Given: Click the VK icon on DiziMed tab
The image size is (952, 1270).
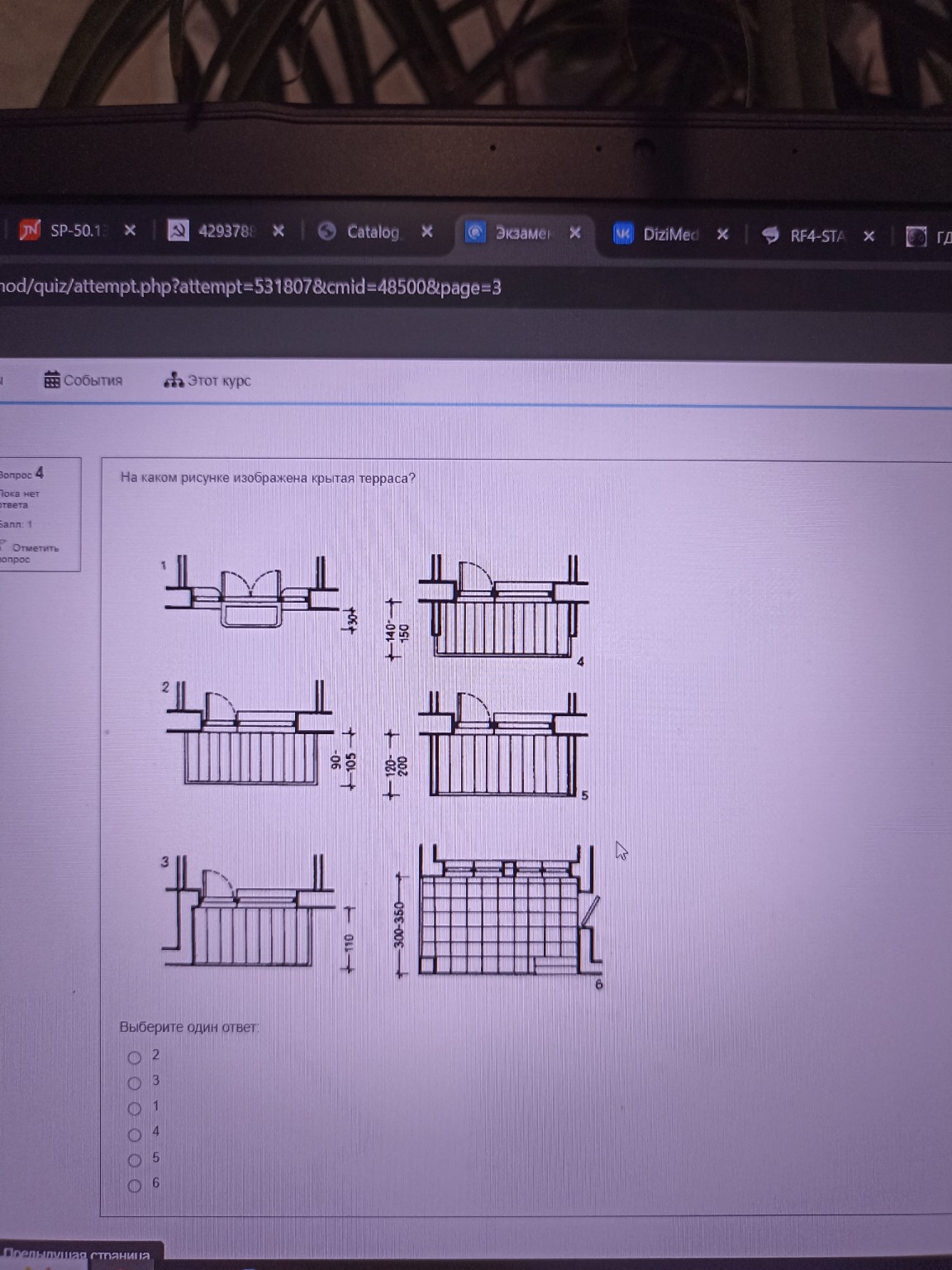Looking at the screenshot, I should coord(623,234).
